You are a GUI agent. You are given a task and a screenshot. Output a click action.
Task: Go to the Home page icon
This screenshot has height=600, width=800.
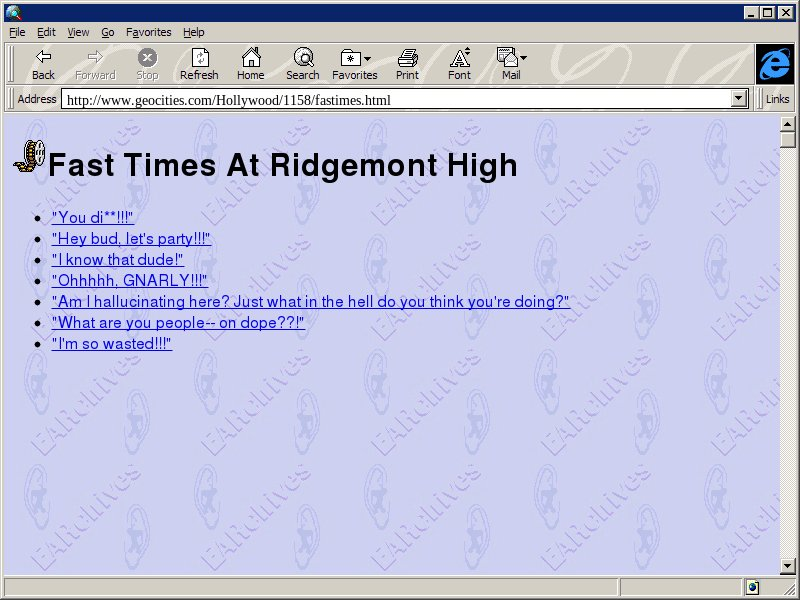(250, 58)
